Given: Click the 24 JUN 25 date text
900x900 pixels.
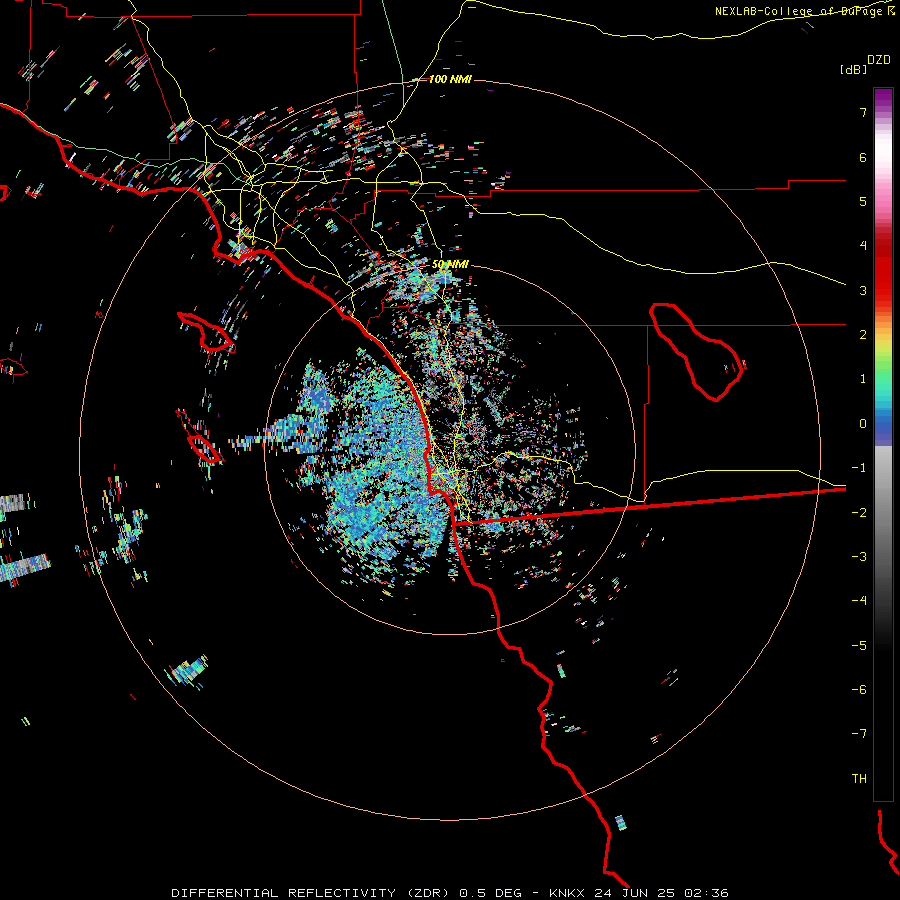Looking at the screenshot, I should point(636,893).
